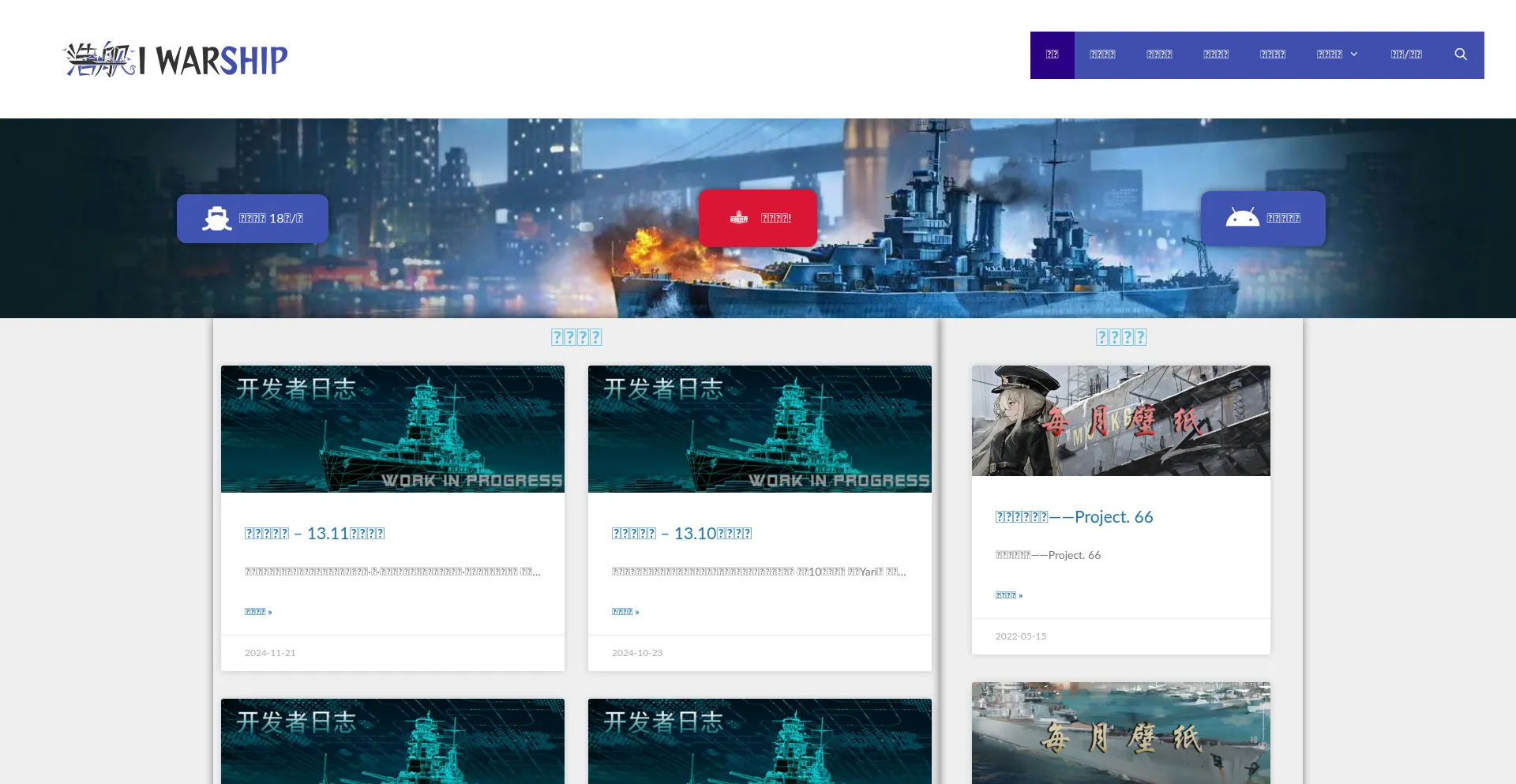Click read-more link under Project. 66 post
Image resolution: width=1516 pixels, height=784 pixels.
click(x=1008, y=595)
